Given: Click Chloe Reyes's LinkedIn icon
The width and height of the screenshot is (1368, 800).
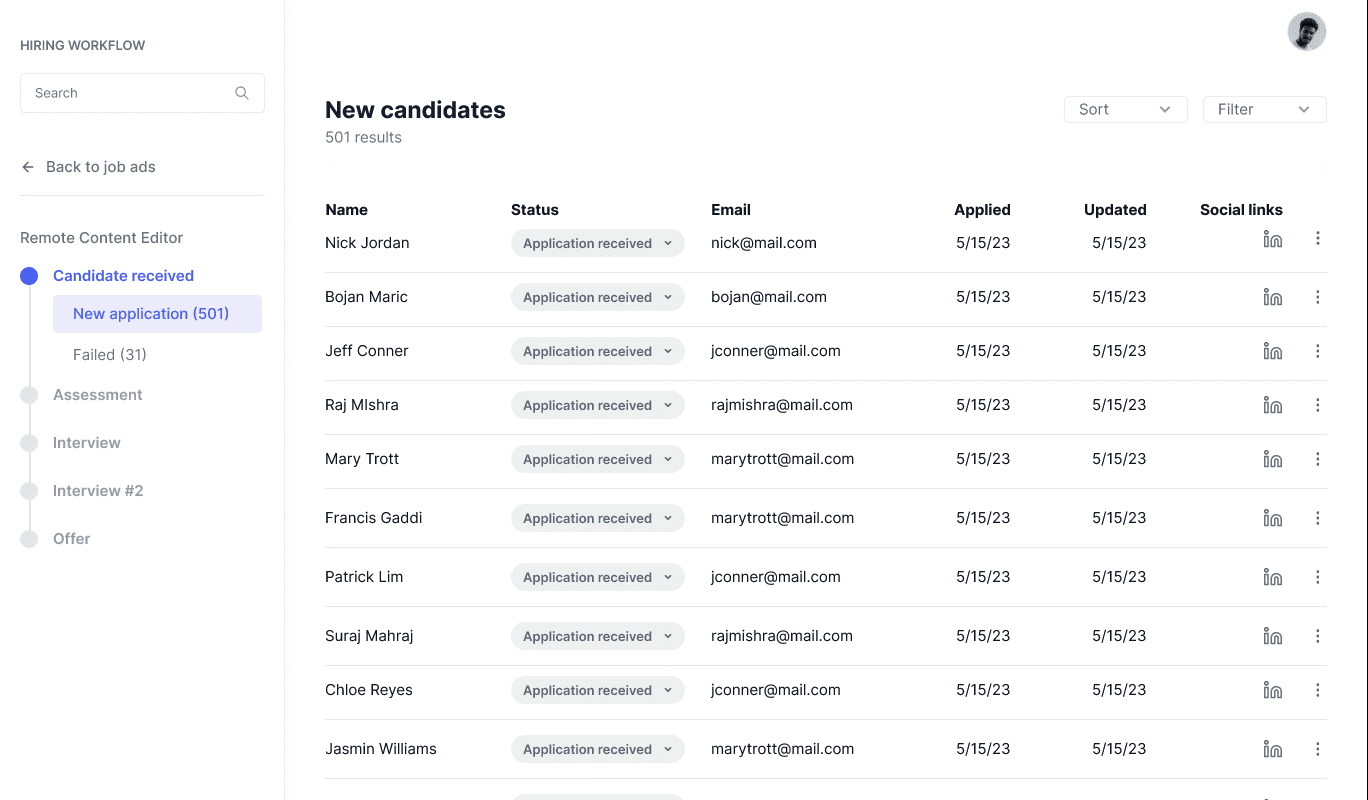Looking at the screenshot, I should pyautogui.click(x=1273, y=690).
